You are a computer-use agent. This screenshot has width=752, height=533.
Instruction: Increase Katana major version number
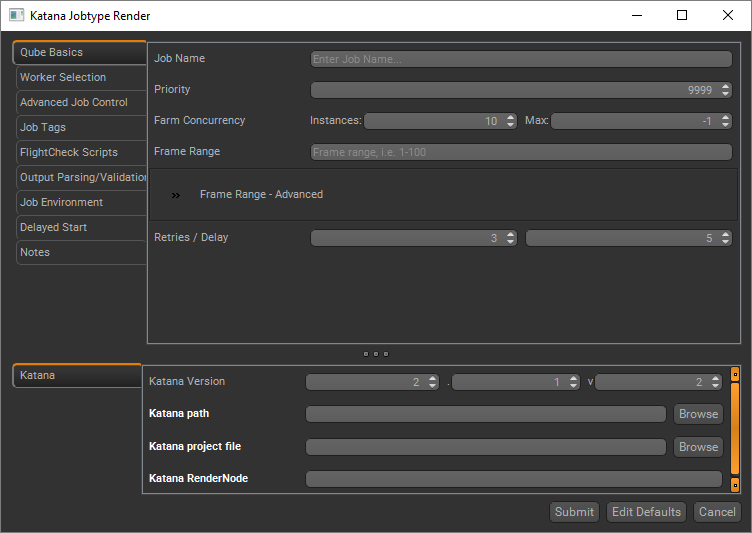(x=433, y=379)
